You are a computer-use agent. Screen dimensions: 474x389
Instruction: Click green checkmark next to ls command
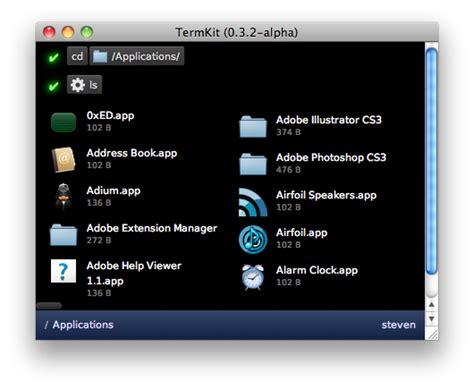53,86
